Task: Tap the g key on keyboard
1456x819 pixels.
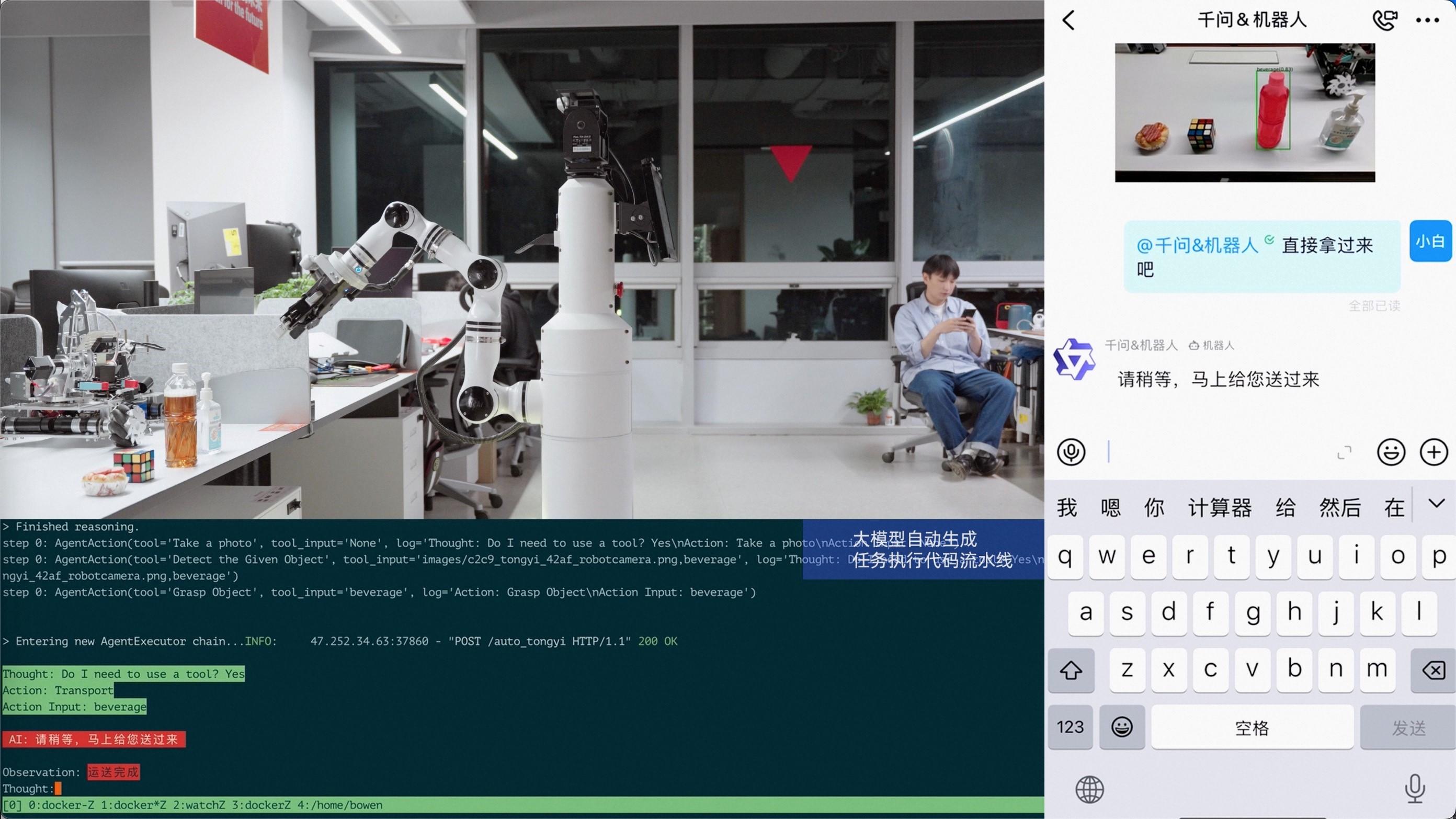Action: coord(1253,613)
